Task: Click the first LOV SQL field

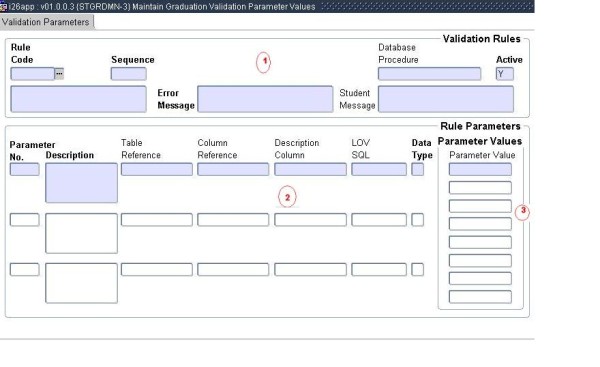Action: tap(379, 169)
